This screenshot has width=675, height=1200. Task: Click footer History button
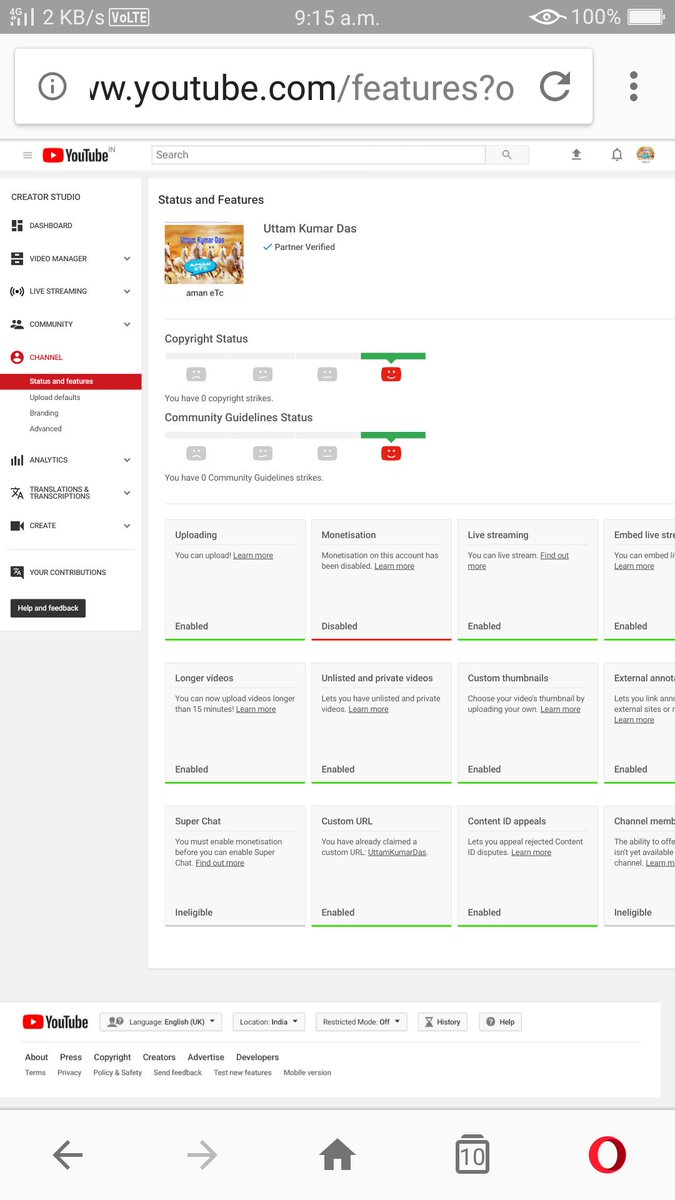tap(443, 1022)
